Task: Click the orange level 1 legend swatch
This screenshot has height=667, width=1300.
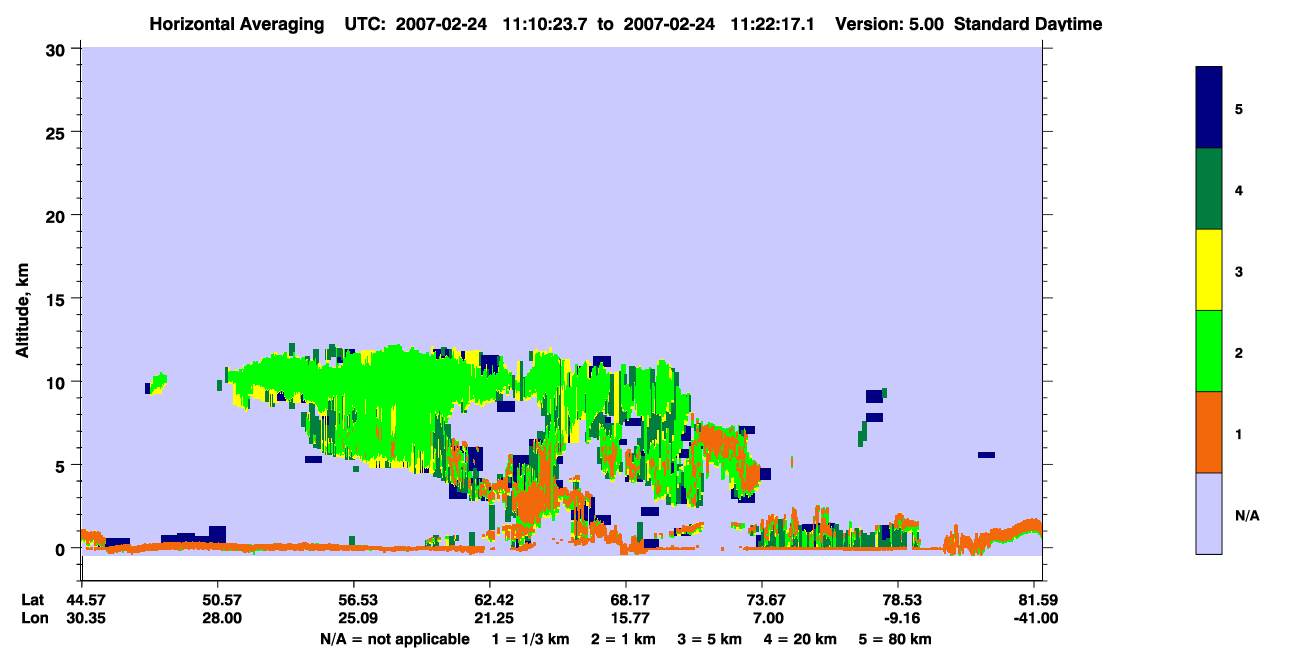Action: 1209,432
